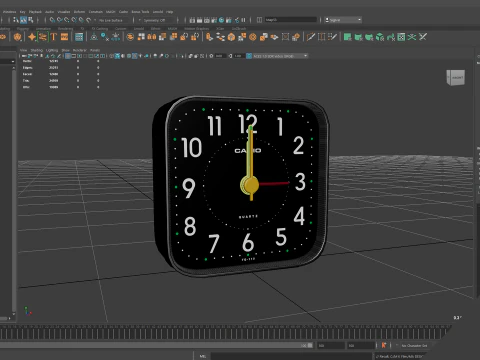Click the Edges row in heads-up display
The width and height of the screenshot is (480, 360).
61,68
